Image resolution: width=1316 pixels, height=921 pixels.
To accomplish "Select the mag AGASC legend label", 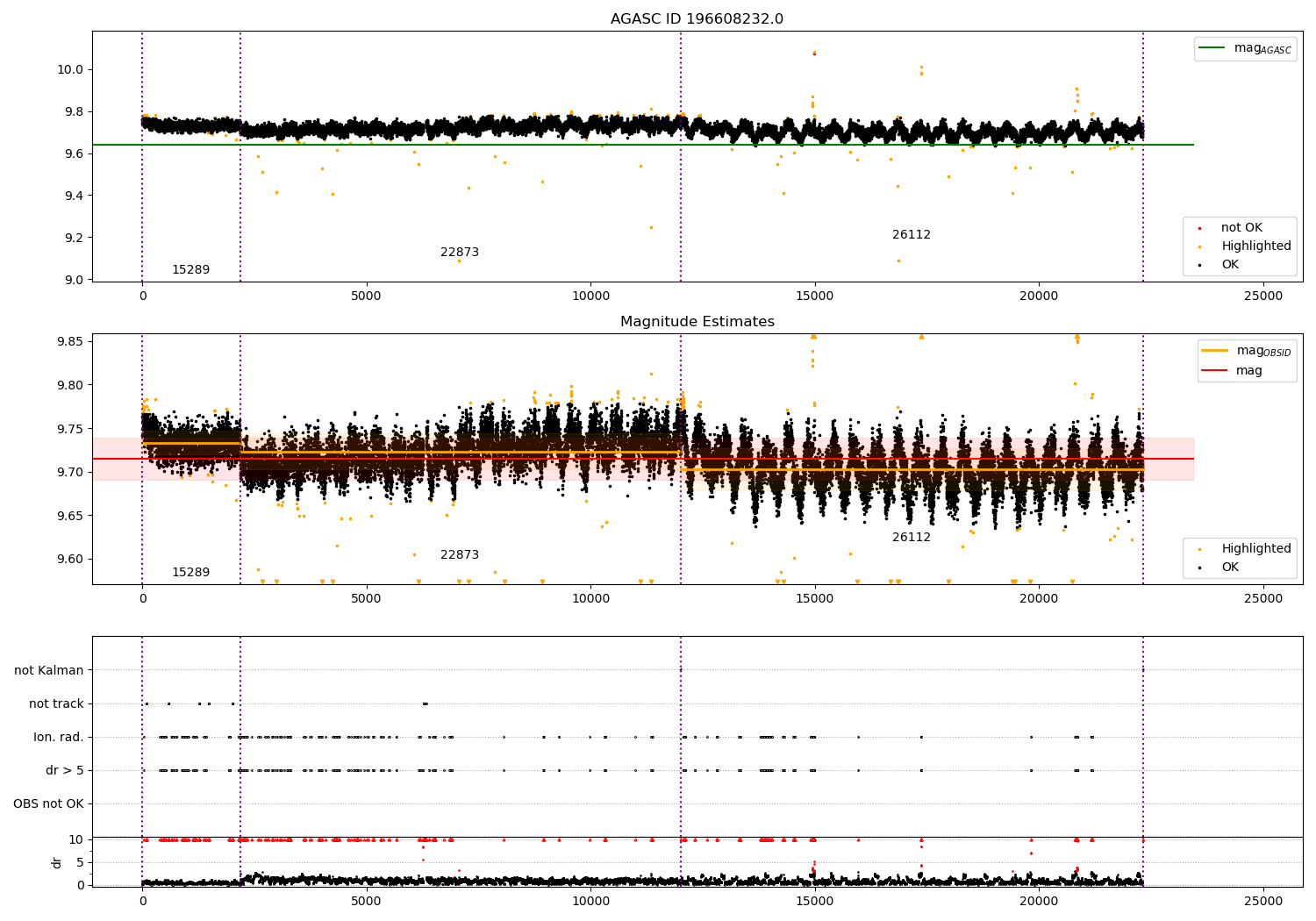I will 1262,48.
